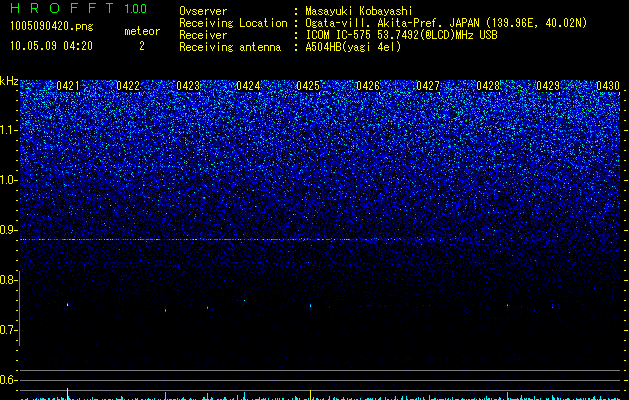
Task: Click the meteor echo dot below 0425
Action: click(x=310, y=305)
